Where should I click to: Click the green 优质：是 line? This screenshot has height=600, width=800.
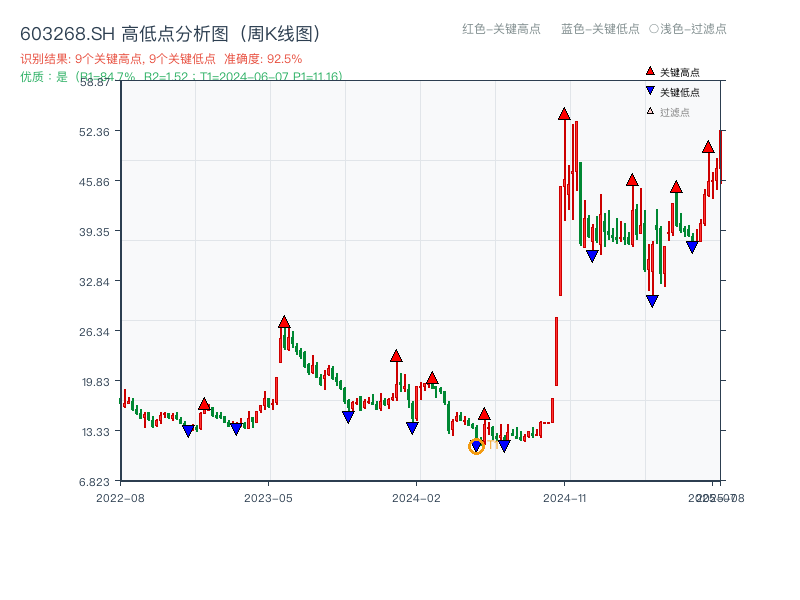[181, 77]
